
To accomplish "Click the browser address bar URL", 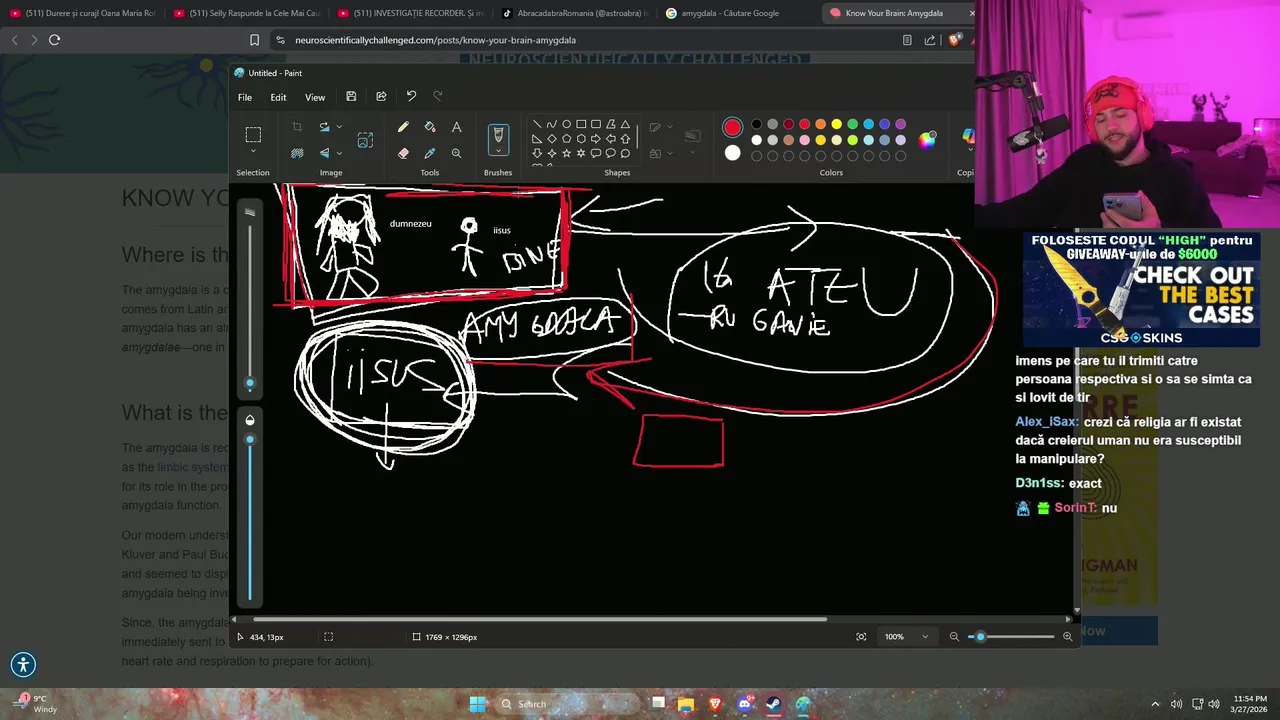I will point(435,40).
